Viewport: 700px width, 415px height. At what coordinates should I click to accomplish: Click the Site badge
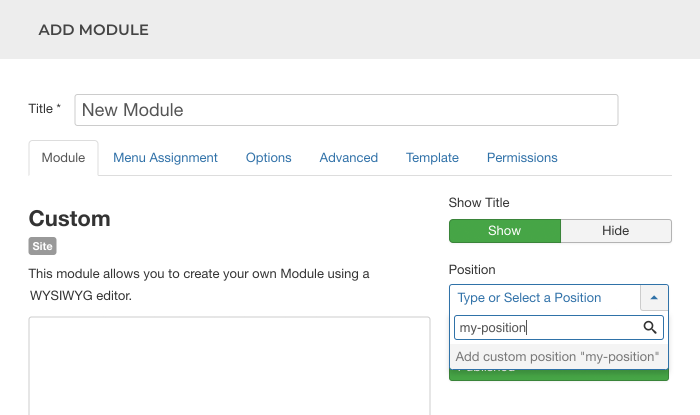click(42, 246)
